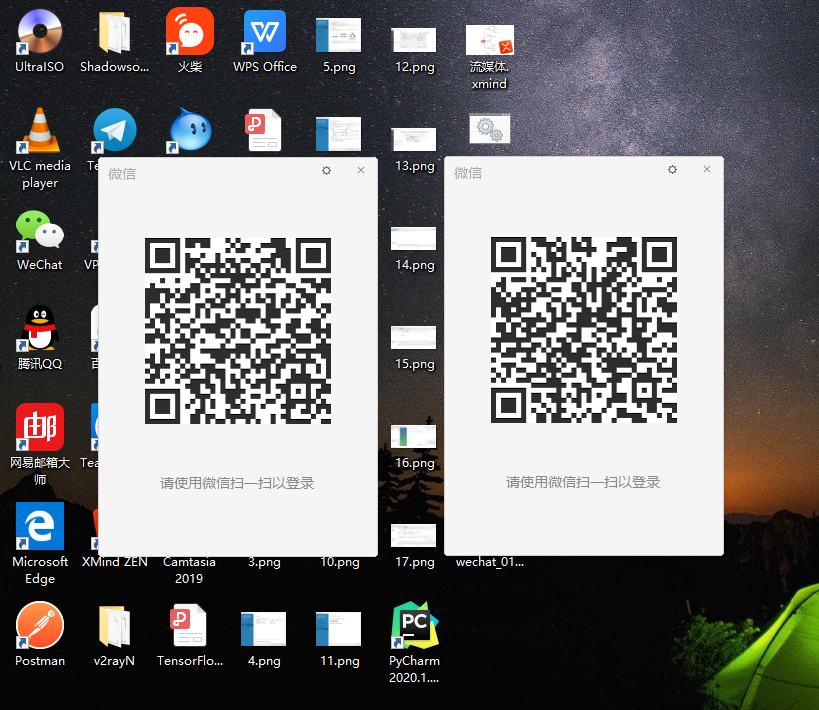Screen dimensions: 819x710
Task: Click the QR code in right WeChat window
Action: [584, 330]
